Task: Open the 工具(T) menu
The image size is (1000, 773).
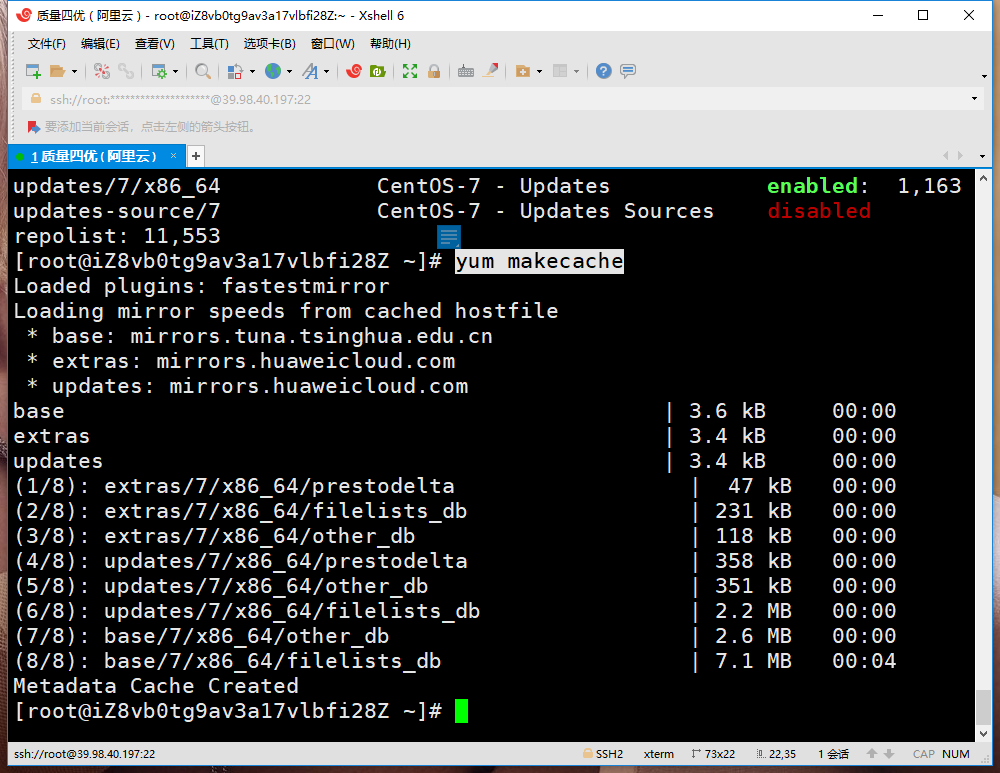Action: tap(209, 44)
